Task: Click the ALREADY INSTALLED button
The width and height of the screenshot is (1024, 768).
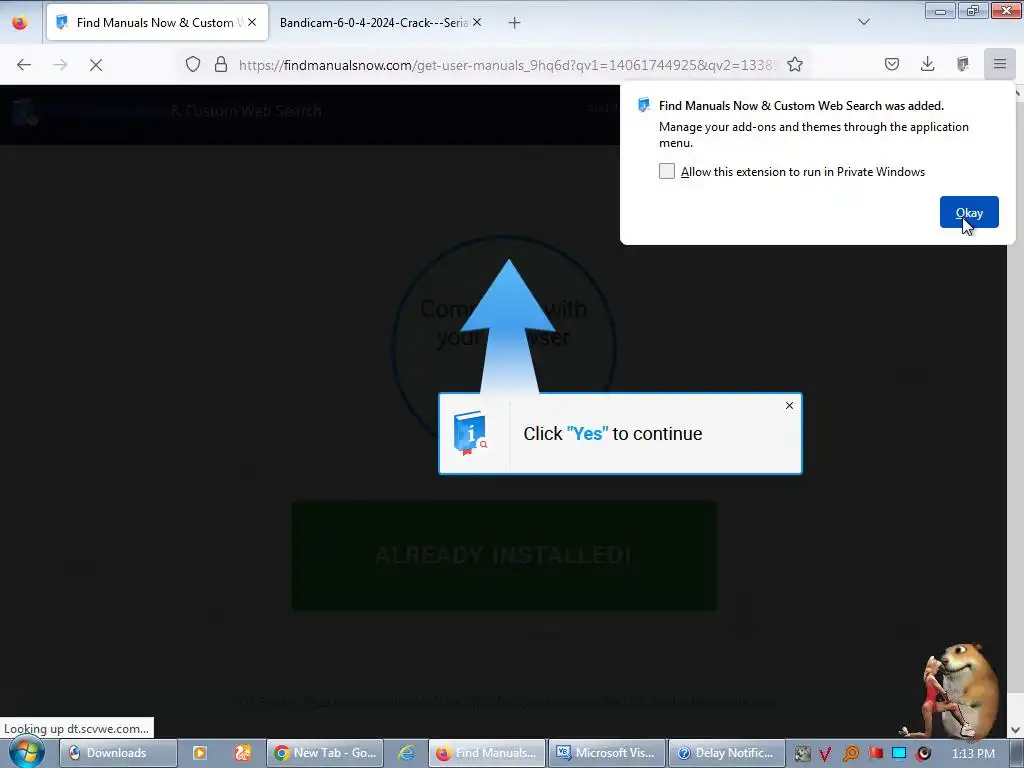Action: tap(504, 556)
